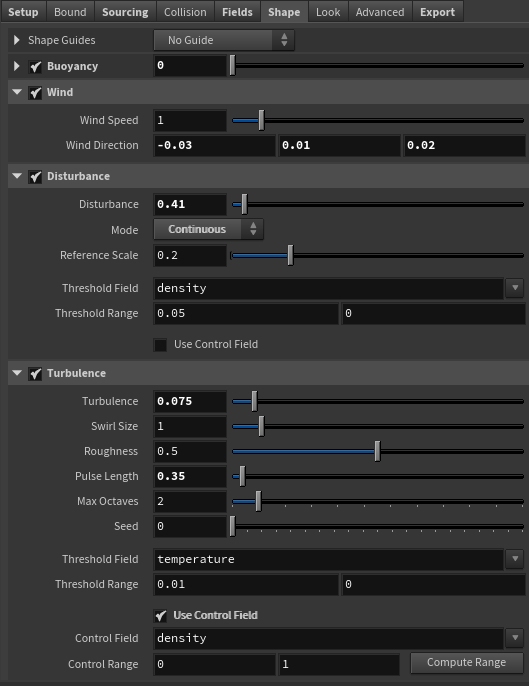This screenshot has width=529, height=686.
Task: Collapse the Wind section arrow
Action: coord(17,92)
